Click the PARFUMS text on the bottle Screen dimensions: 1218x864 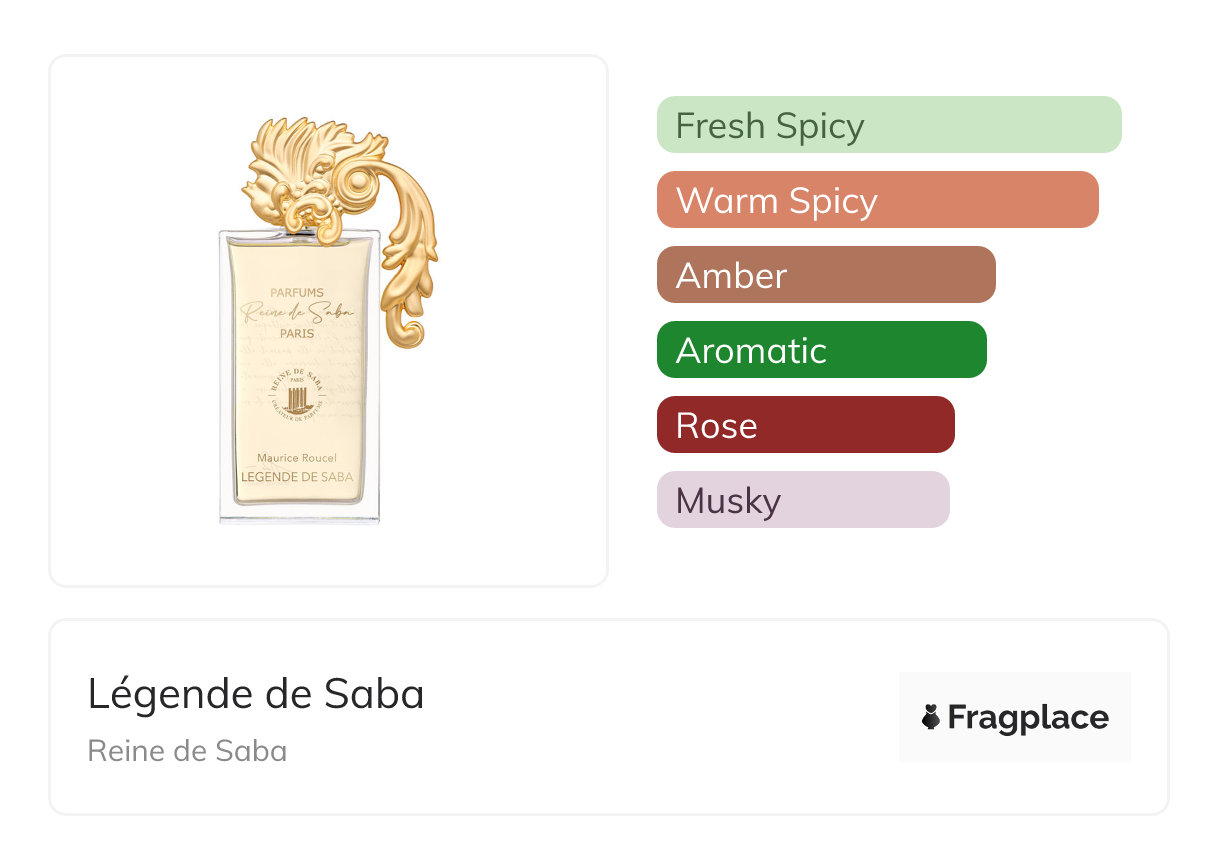297,293
